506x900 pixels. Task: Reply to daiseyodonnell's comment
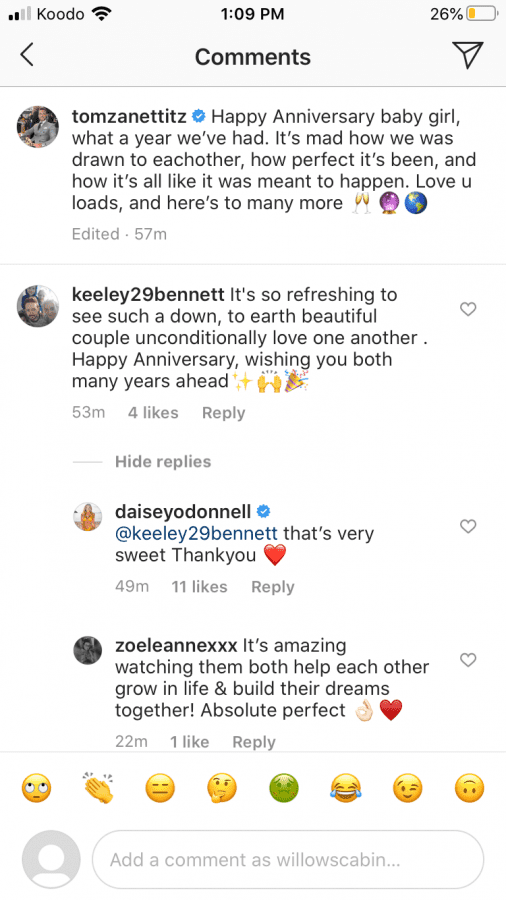273,587
